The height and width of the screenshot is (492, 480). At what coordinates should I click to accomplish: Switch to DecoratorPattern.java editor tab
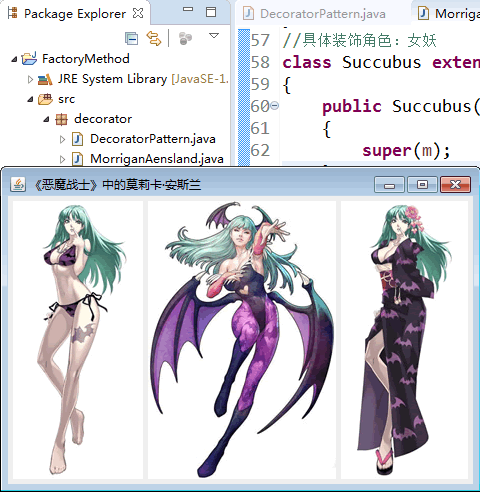323,14
